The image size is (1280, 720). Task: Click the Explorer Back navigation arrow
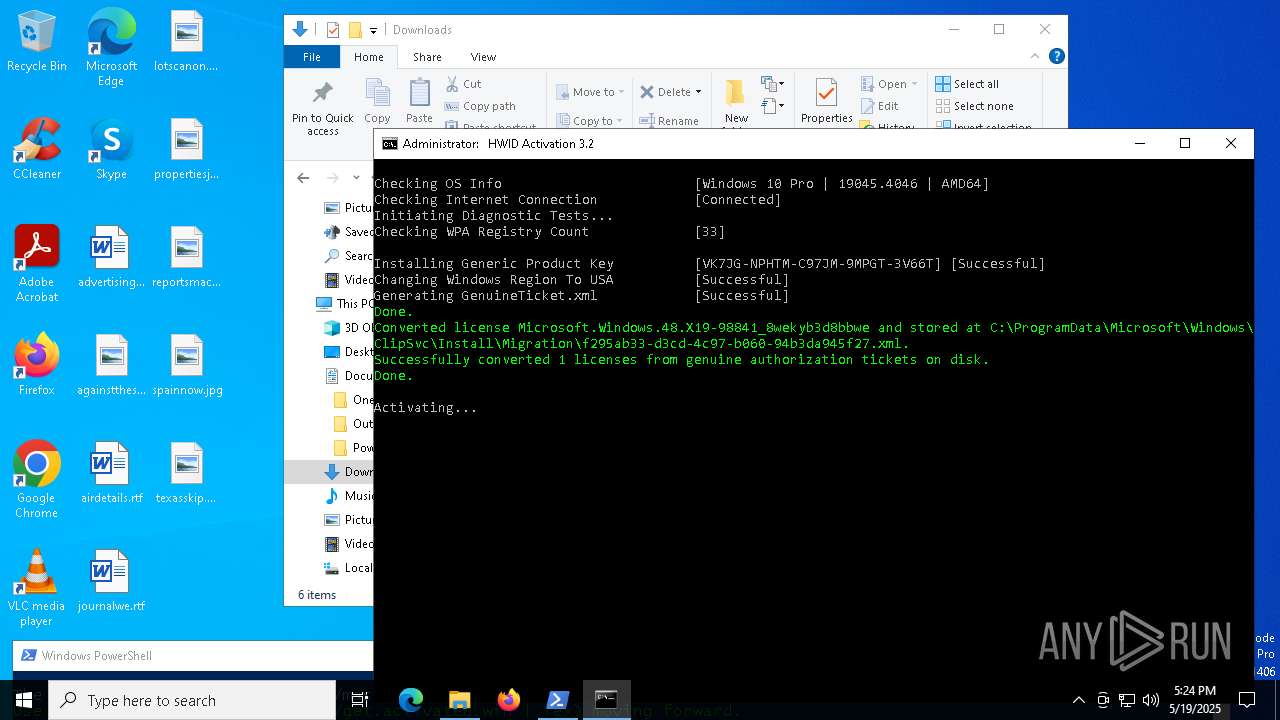click(303, 178)
